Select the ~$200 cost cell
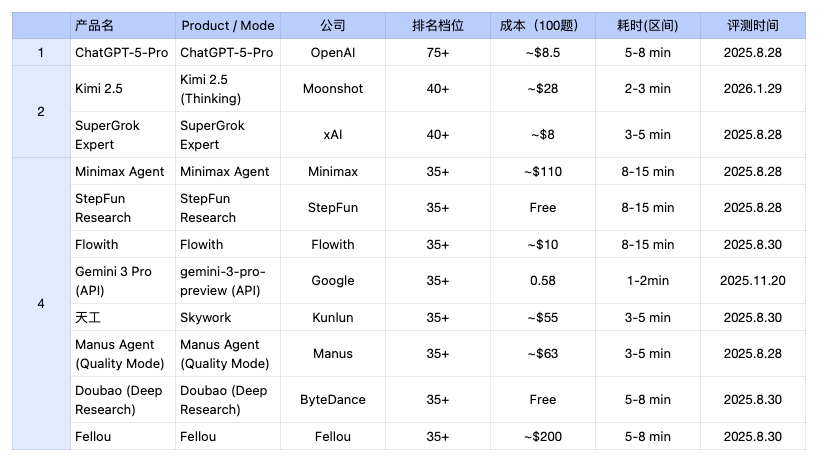 click(542, 436)
